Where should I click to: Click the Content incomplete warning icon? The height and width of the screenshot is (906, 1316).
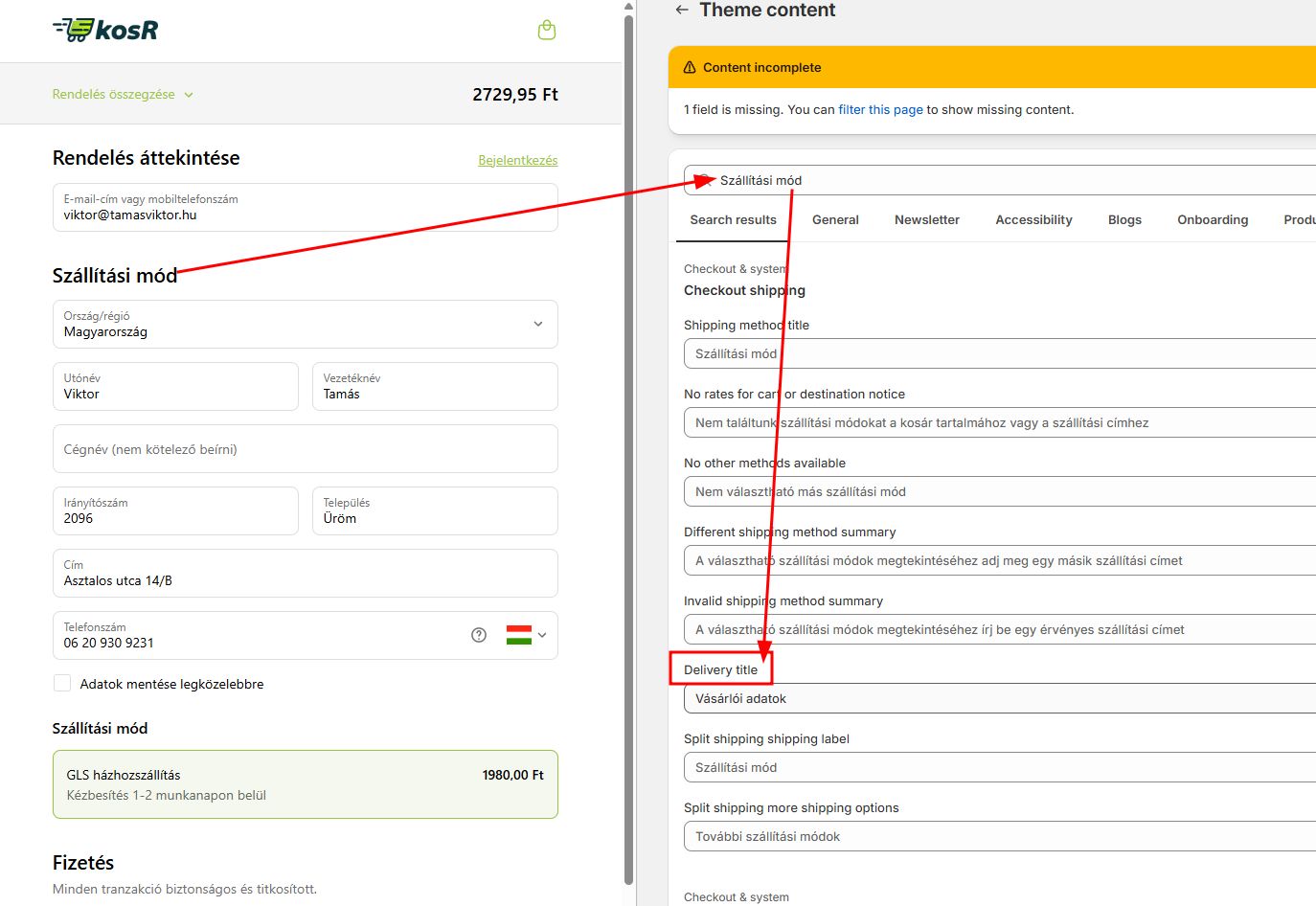pyautogui.click(x=690, y=68)
